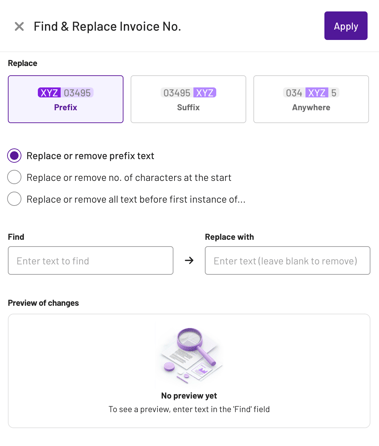Click the arrow icon between Find and Replace

click(x=189, y=260)
